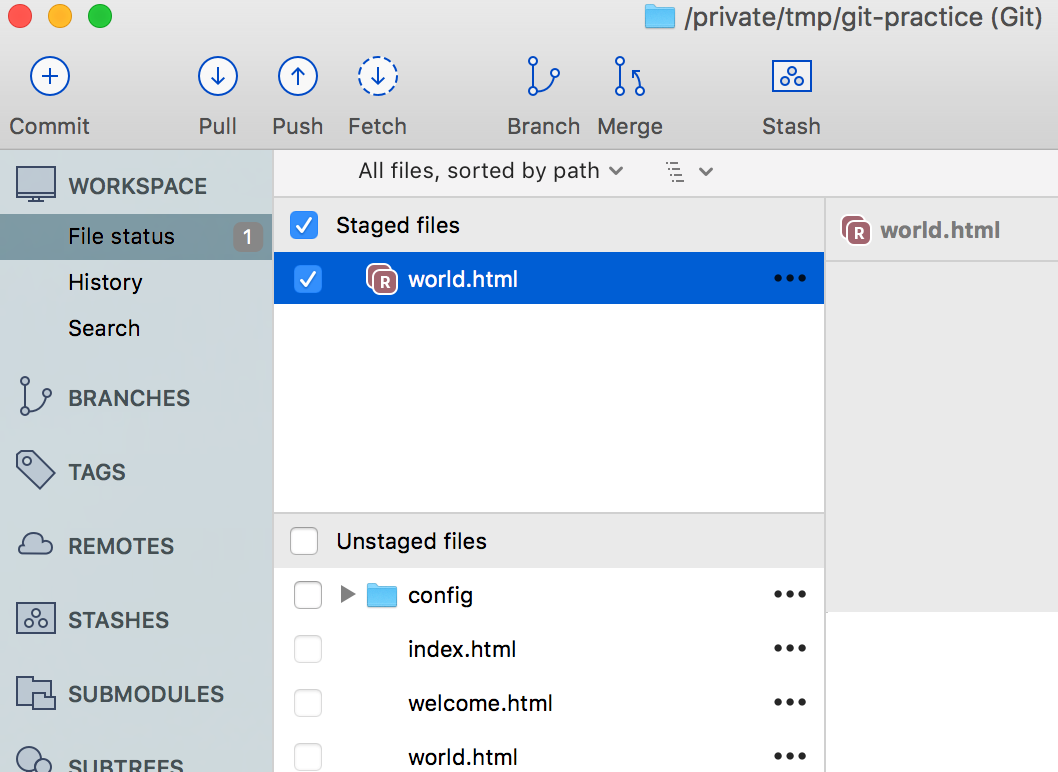
Task: Switch to the History view
Action: tap(105, 283)
